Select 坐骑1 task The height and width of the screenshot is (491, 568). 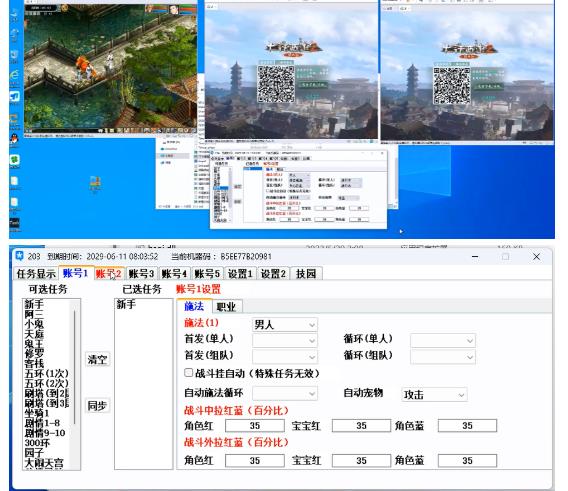tap(37, 413)
